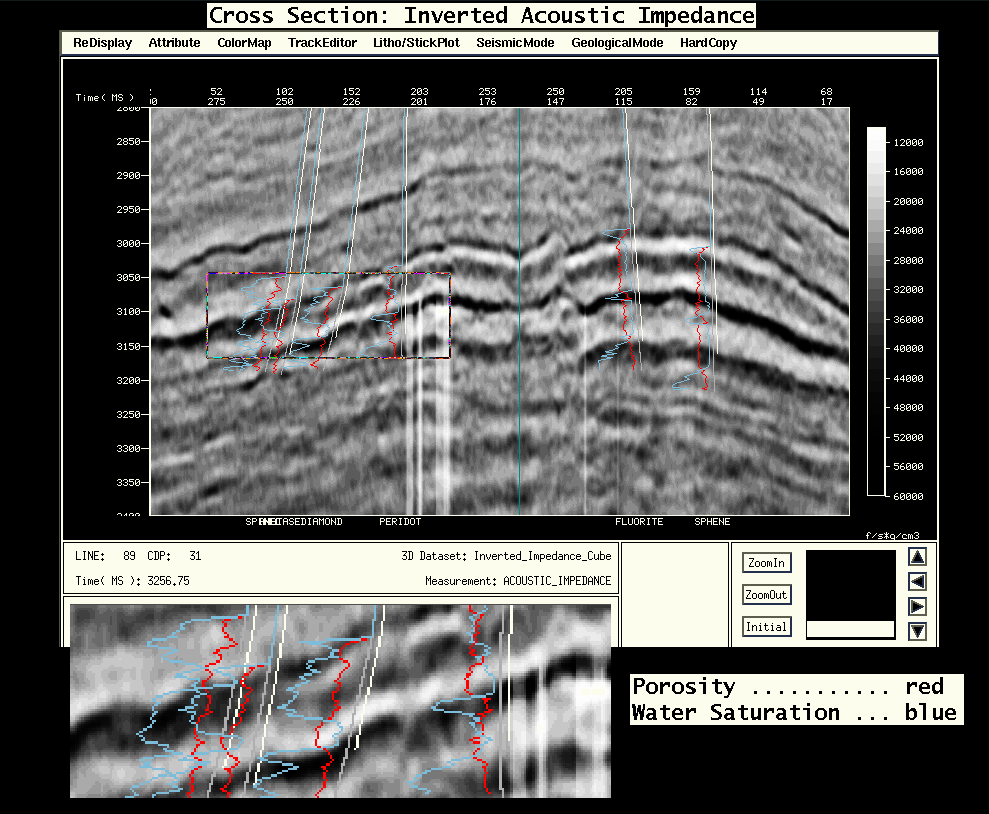Image resolution: width=989 pixels, height=814 pixels.
Task: Click the Initial view button
Action: (766, 627)
